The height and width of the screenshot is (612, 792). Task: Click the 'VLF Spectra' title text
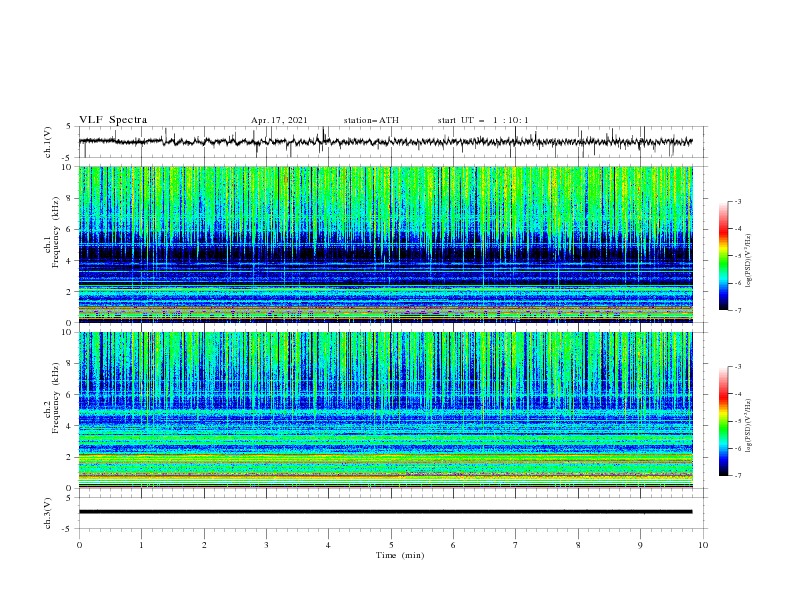point(113,120)
